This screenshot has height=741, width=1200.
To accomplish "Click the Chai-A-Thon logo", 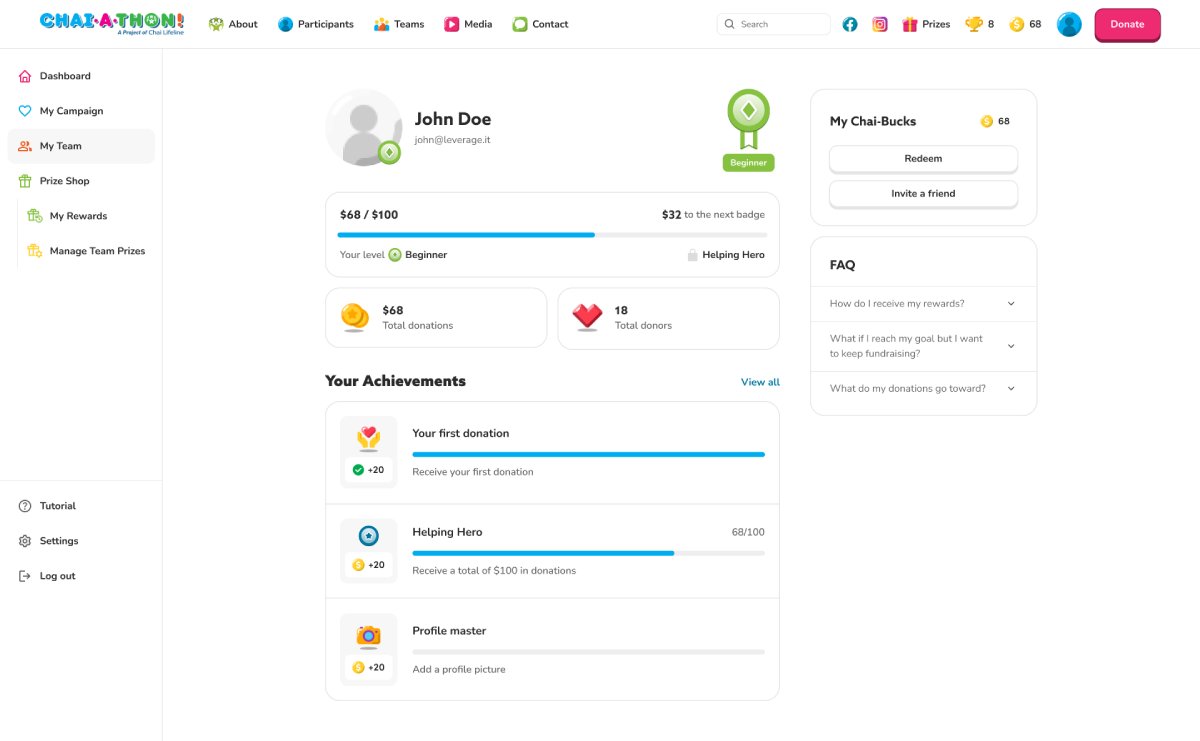I will (112, 23).
